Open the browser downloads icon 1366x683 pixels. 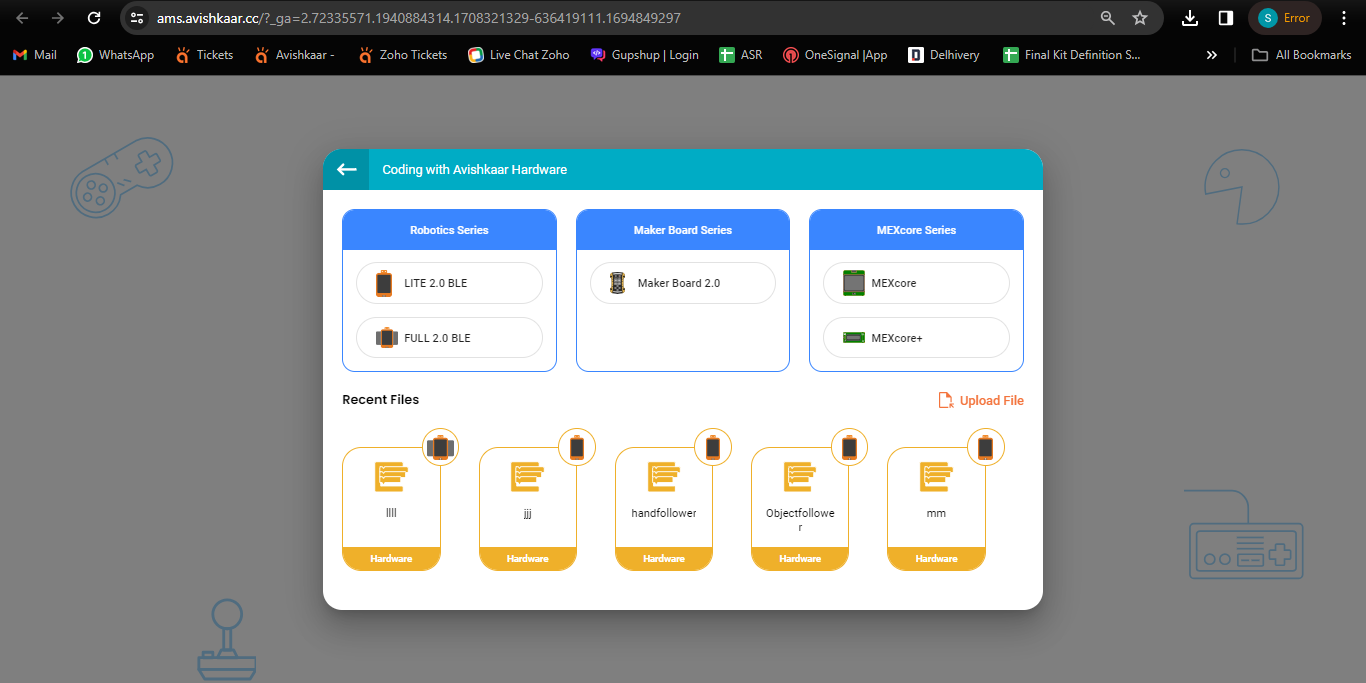click(1190, 18)
